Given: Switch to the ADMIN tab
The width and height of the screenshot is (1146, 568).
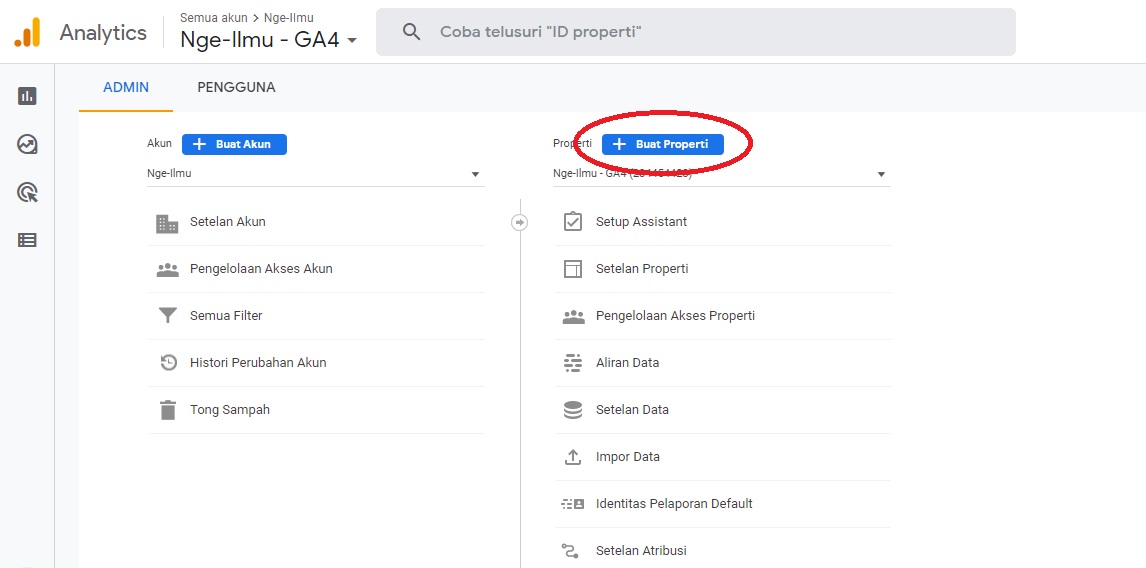Looking at the screenshot, I should pos(126,88).
